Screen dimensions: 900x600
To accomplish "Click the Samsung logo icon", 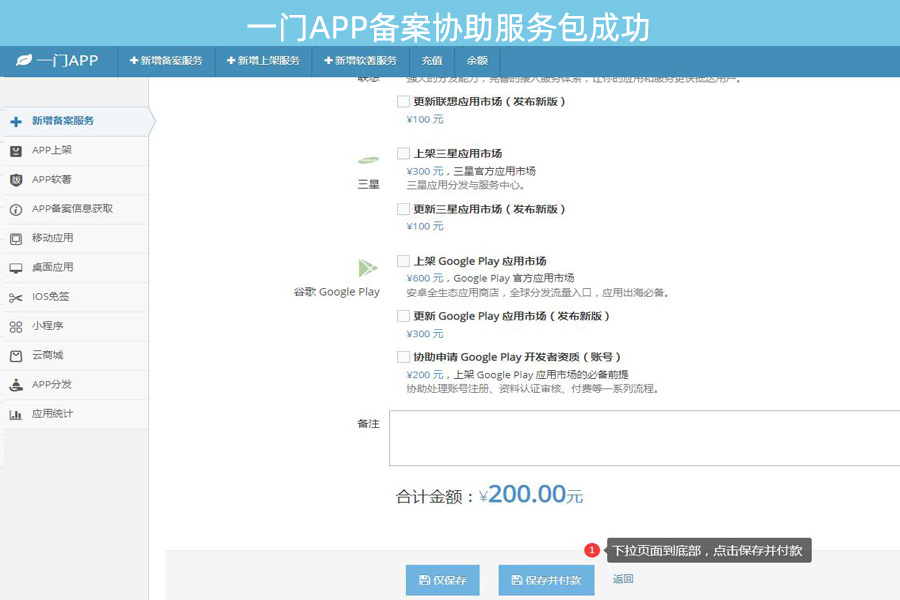I will [368, 160].
